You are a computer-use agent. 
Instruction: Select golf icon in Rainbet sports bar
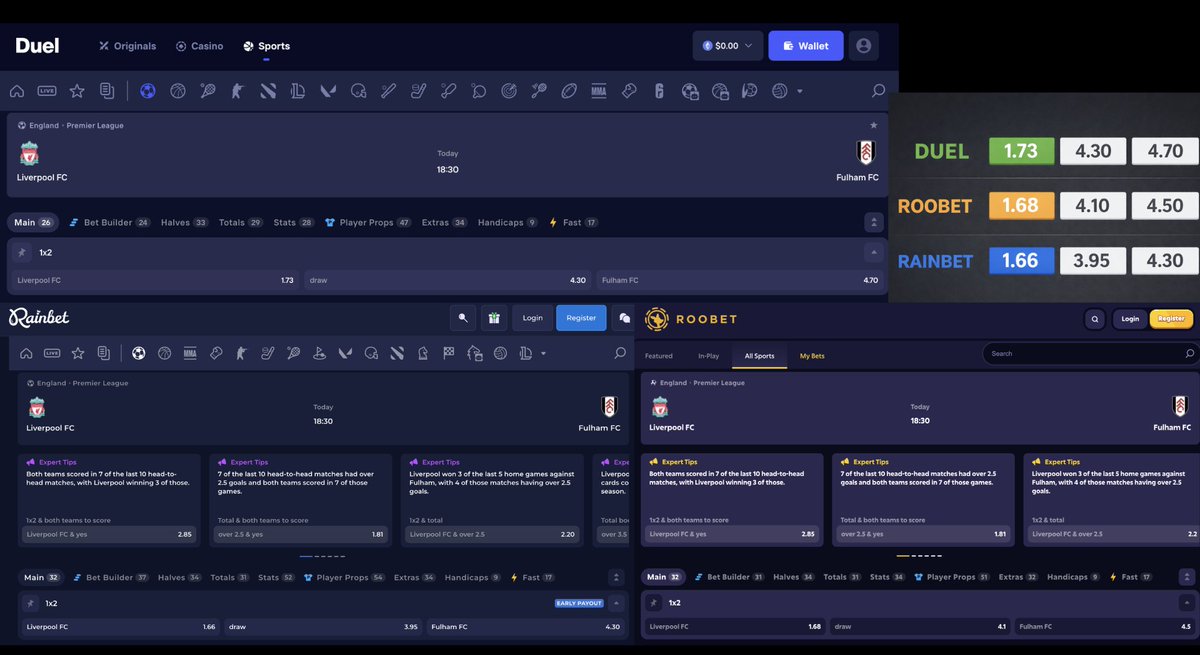coord(320,353)
